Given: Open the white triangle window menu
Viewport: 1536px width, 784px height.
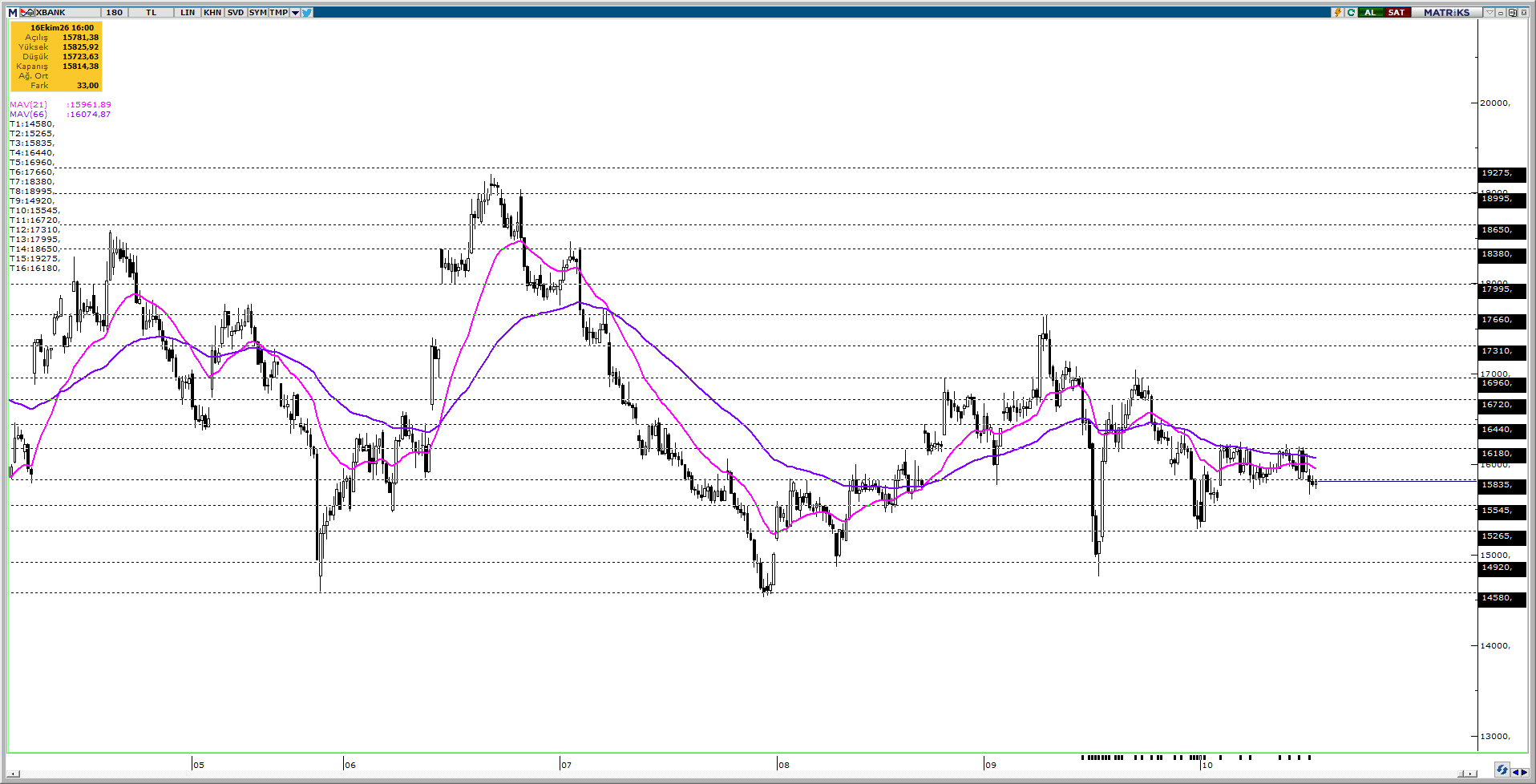Looking at the screenshot, I should 1490,13.
